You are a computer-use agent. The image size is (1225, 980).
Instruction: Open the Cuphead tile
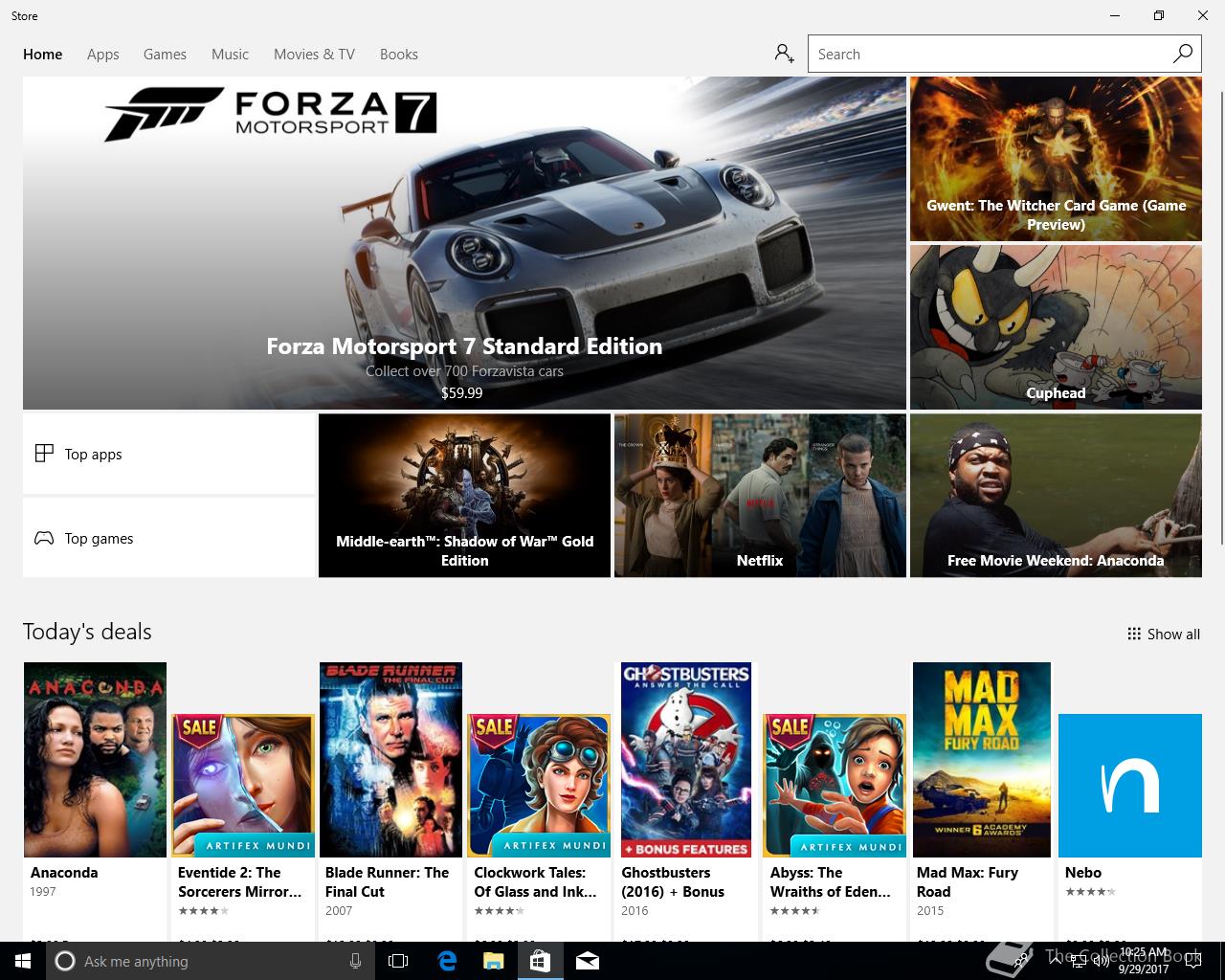[1056, 327]
